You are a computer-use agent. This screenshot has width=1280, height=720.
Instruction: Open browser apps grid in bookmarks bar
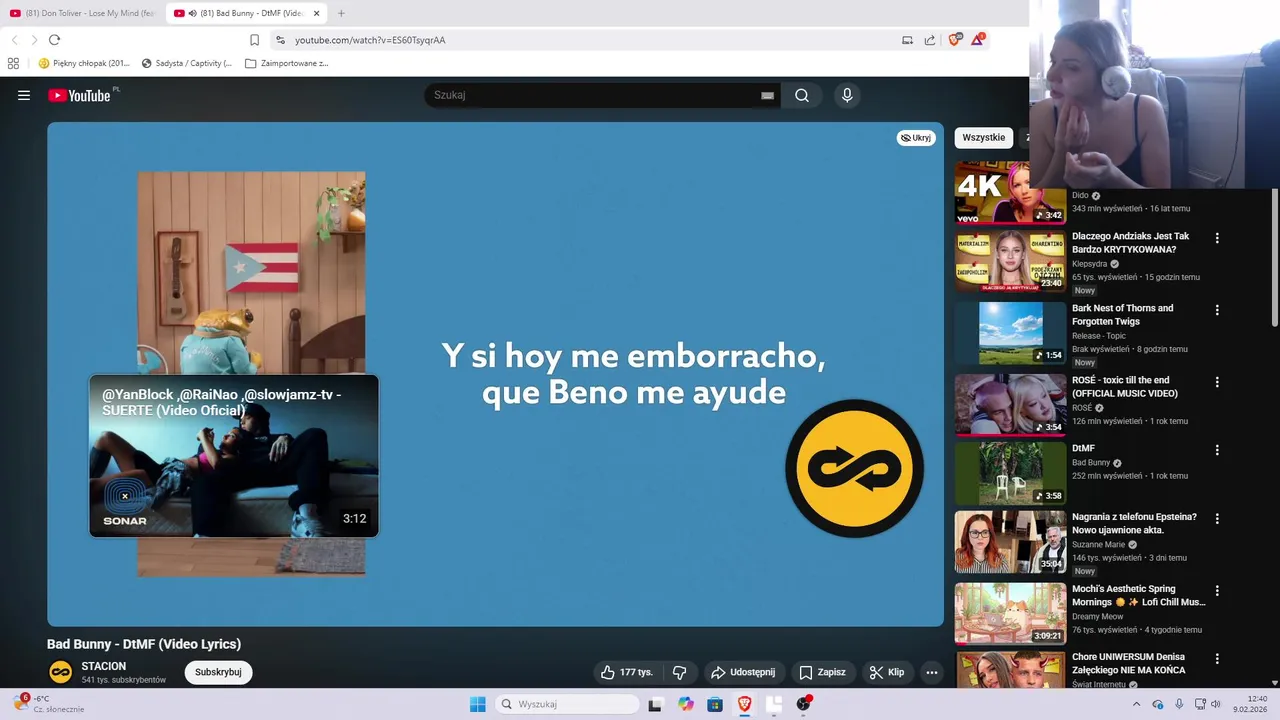point(13,63)
